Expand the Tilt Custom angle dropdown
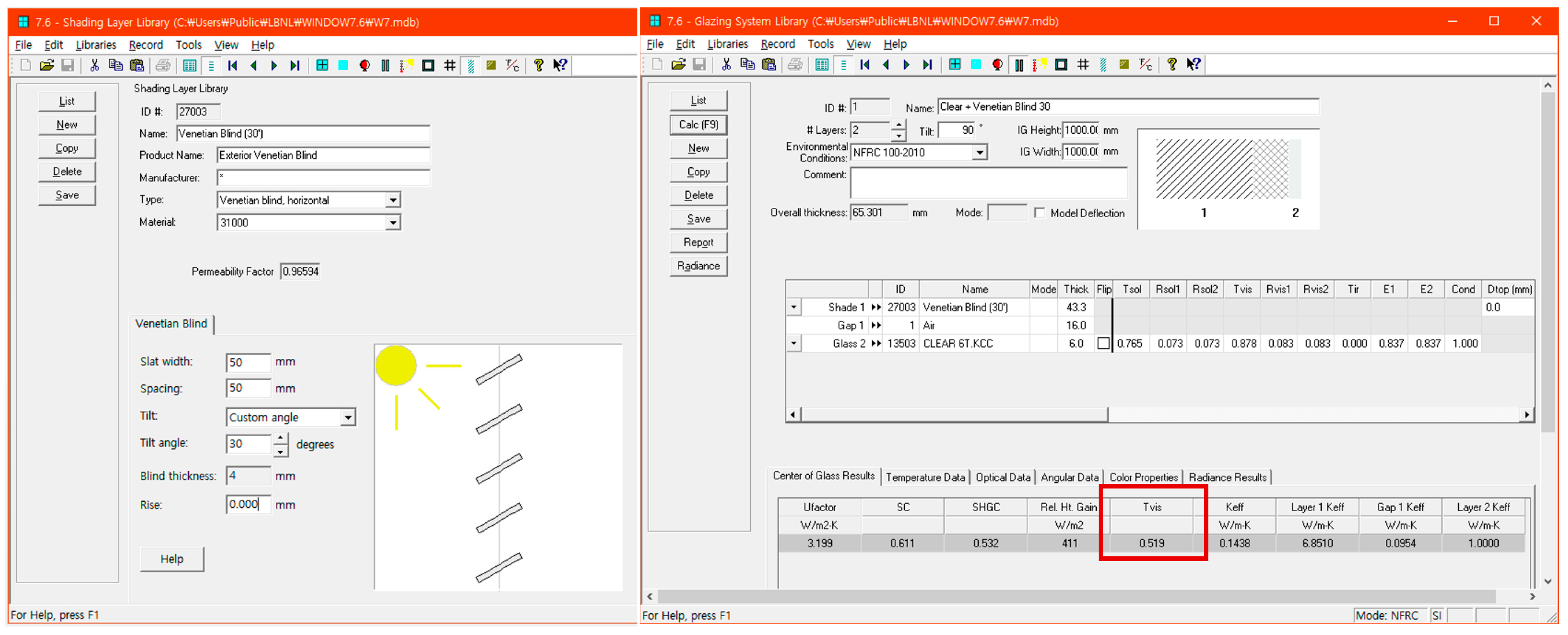This screenshot has height=635, width=1568. pyautogui.click(x=347, y=417)
